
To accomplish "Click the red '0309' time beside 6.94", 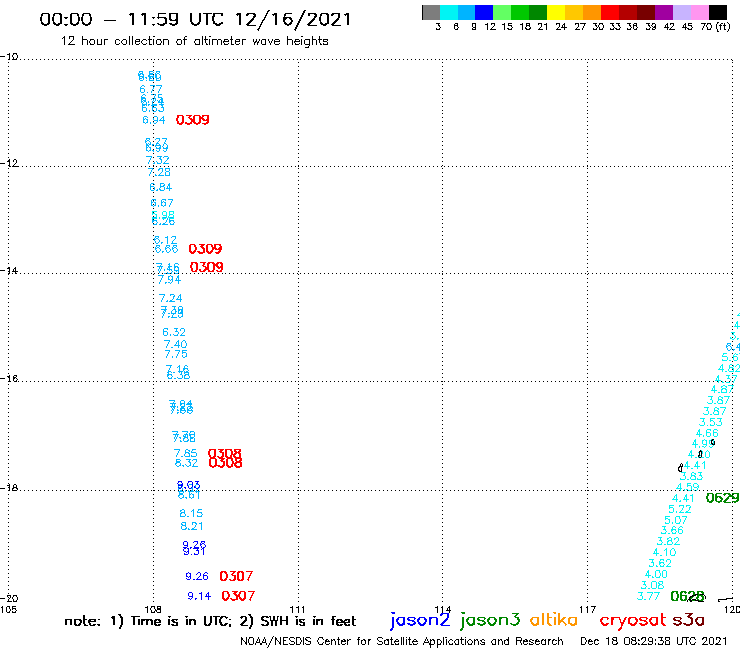I will 193,120.
